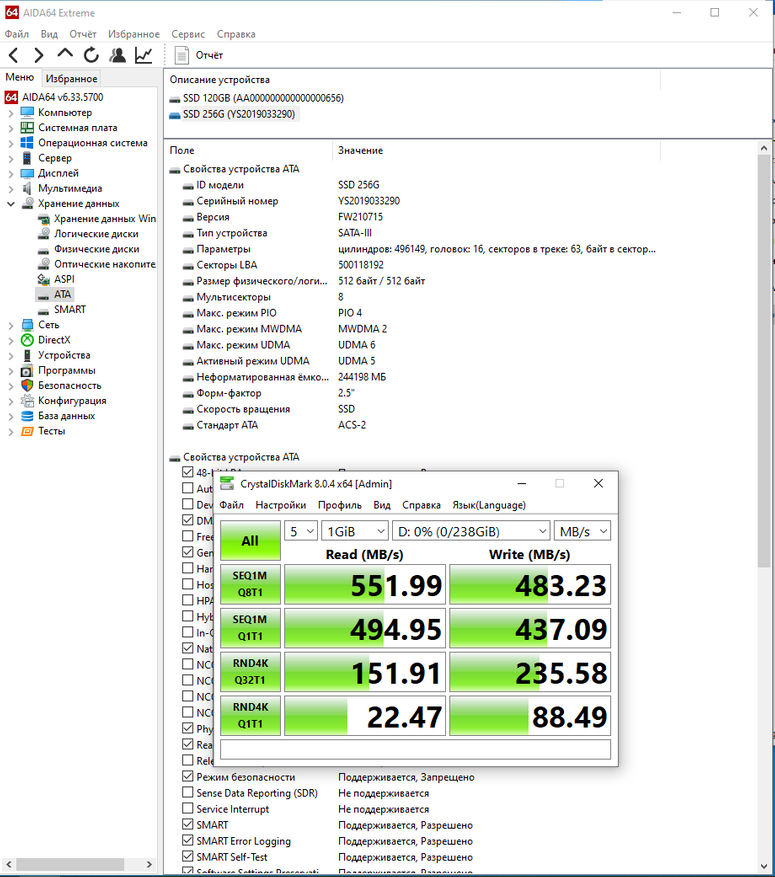The height and width of the screenshot is (877, 775).
Task: Toggle the SMART Self-Test checkbox
Action: (x=188, y=856)
